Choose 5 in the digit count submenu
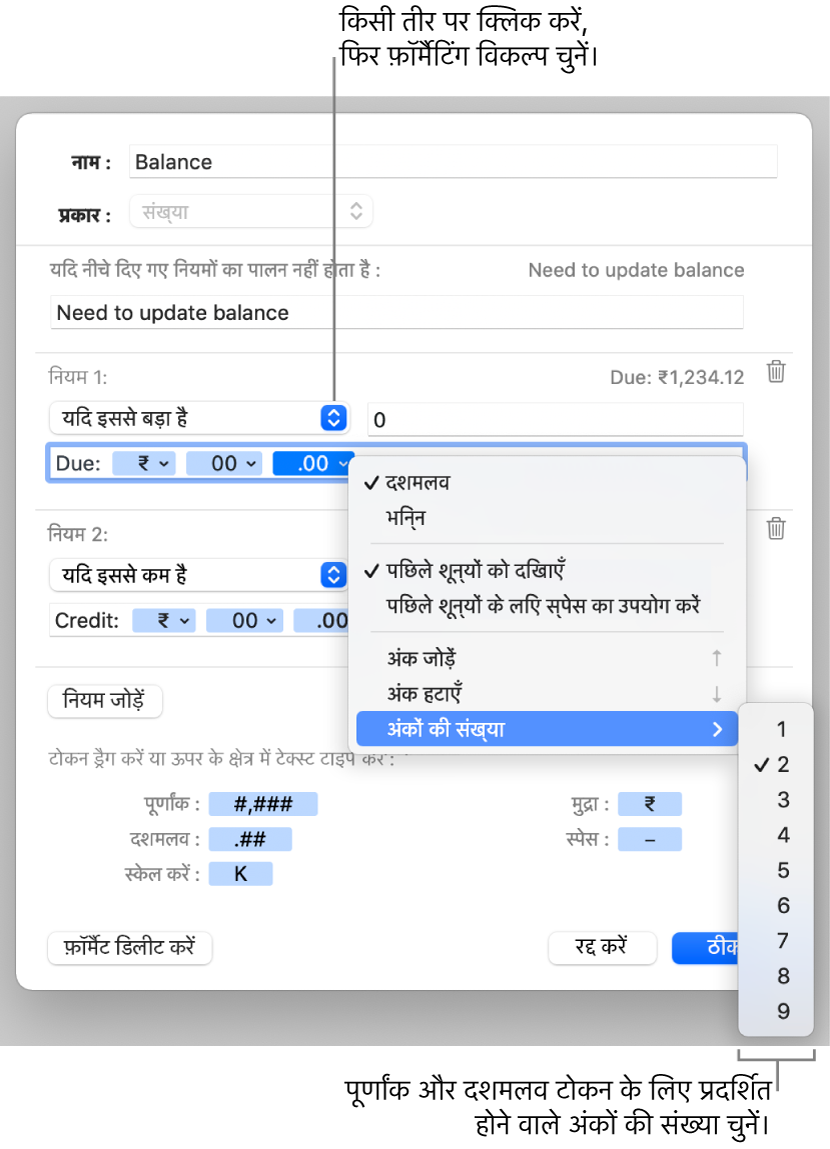The image size is (830, 1149). click(776, 870)
